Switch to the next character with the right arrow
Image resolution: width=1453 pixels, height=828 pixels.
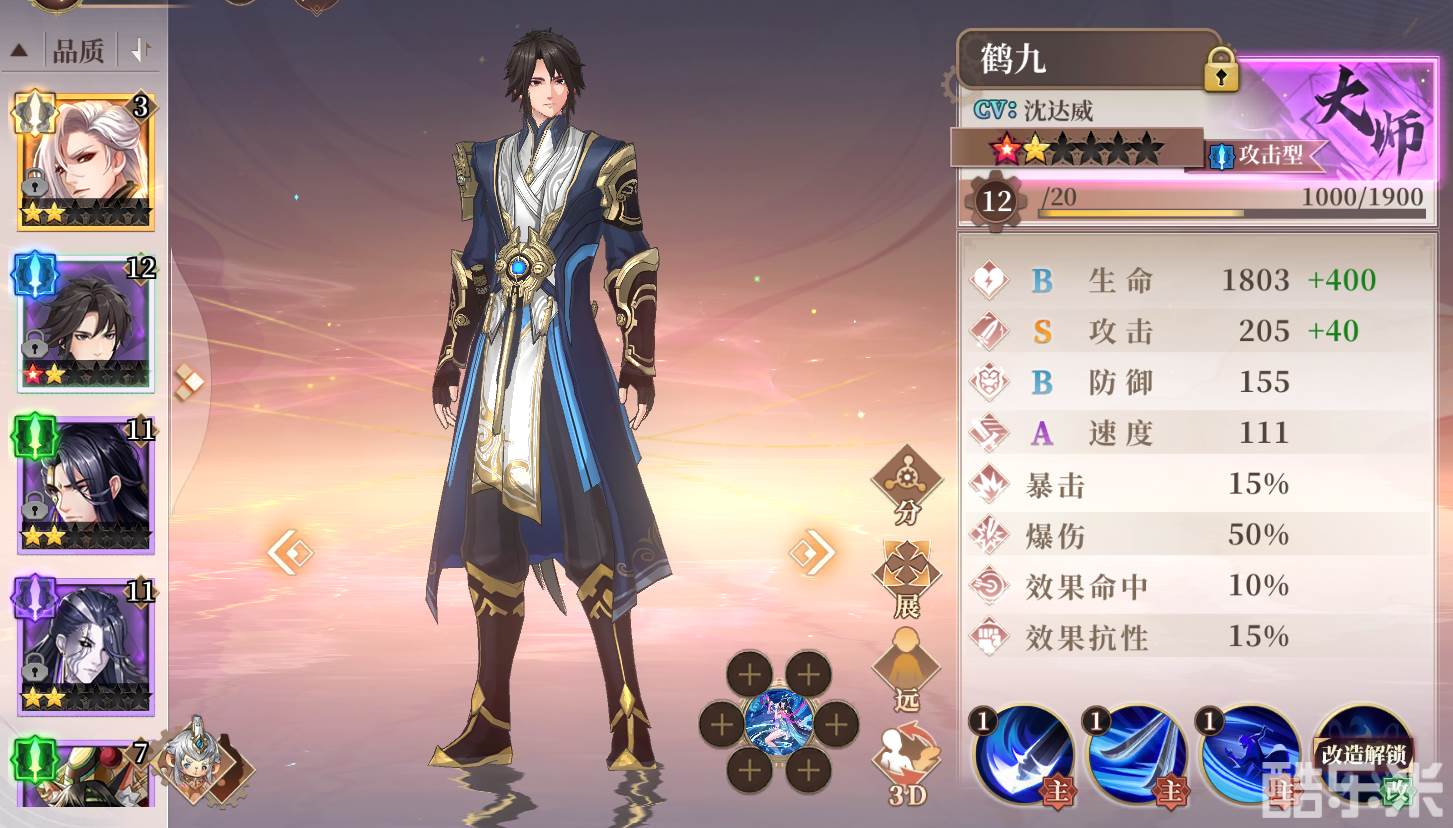point(812,552)
